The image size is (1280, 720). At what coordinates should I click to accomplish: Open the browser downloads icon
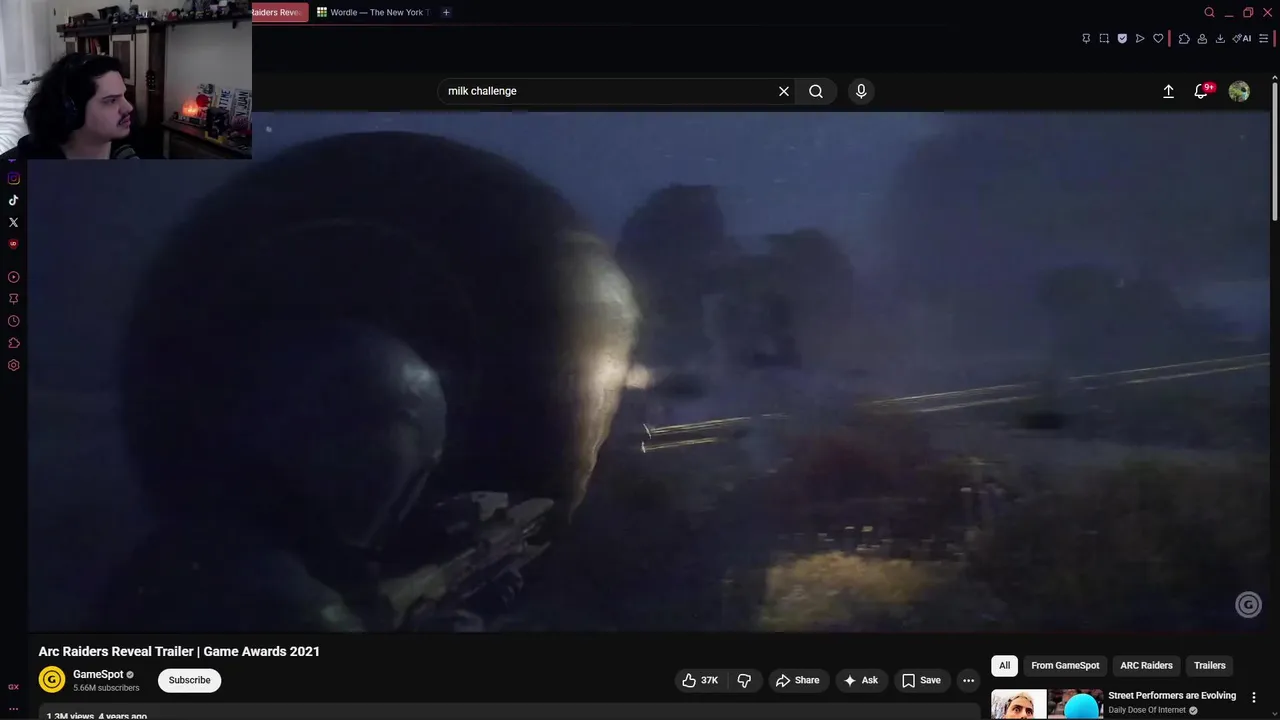click(x=1220, y=38)
